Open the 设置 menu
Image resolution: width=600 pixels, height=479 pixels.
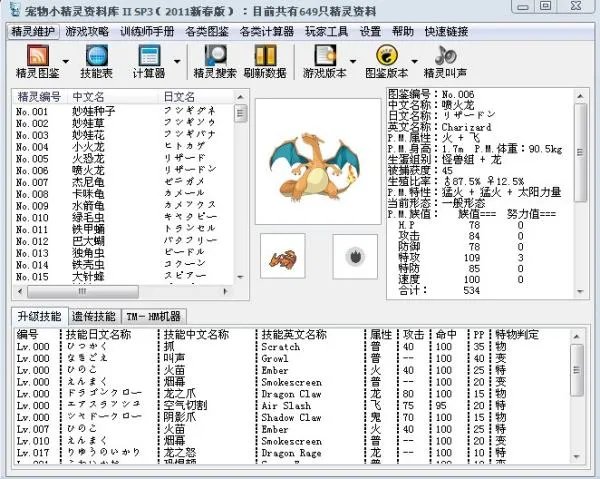[x=370, y=31]
